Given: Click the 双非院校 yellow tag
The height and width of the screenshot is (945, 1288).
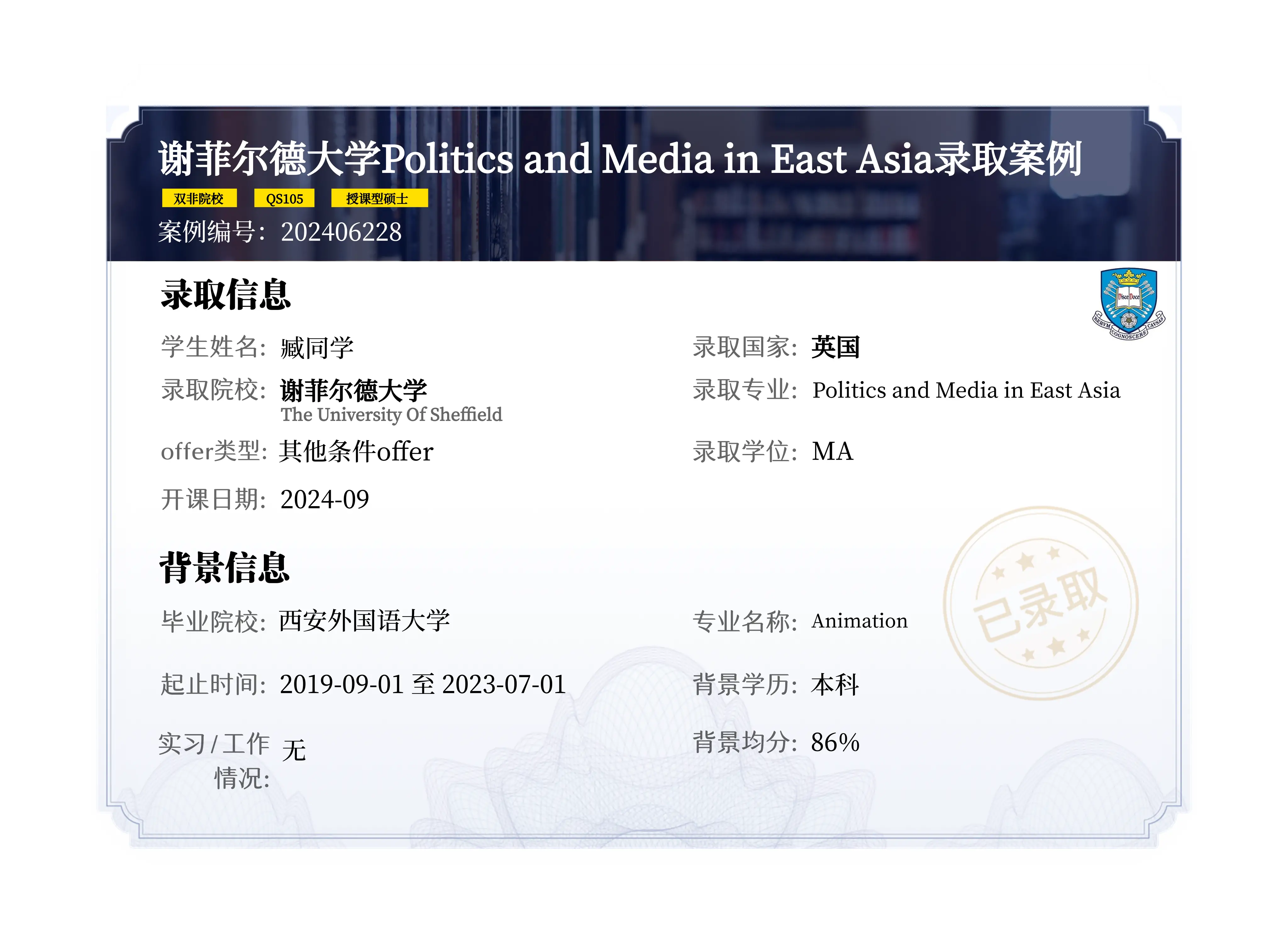Looking at the screenshot, I should click(199, 198).
